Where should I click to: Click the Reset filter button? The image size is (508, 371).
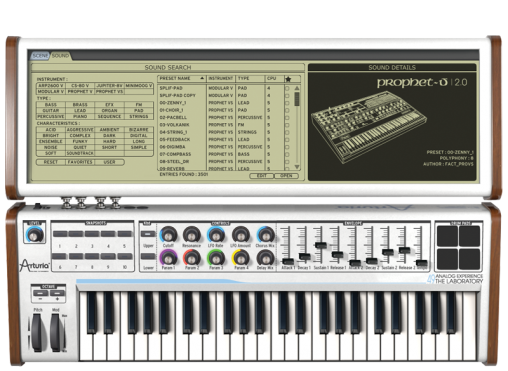click(51, 162)
